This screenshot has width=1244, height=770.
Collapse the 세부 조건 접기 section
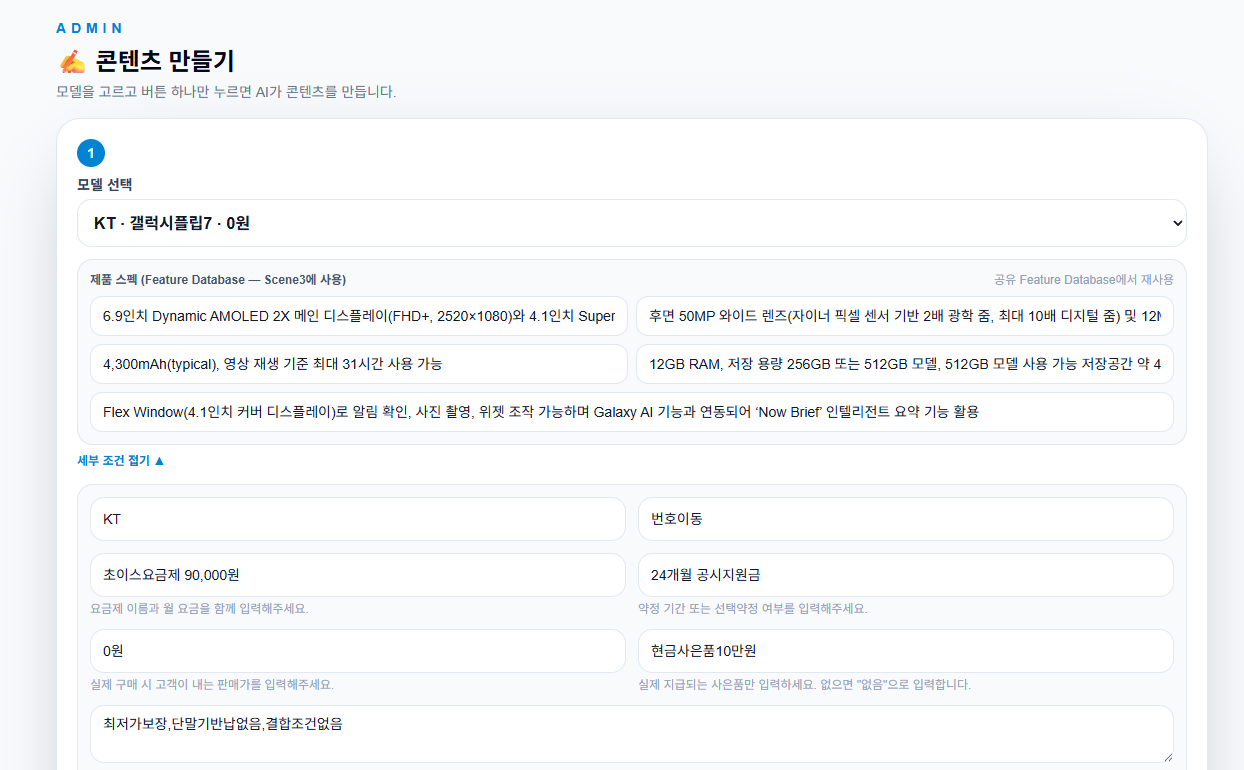121,461
